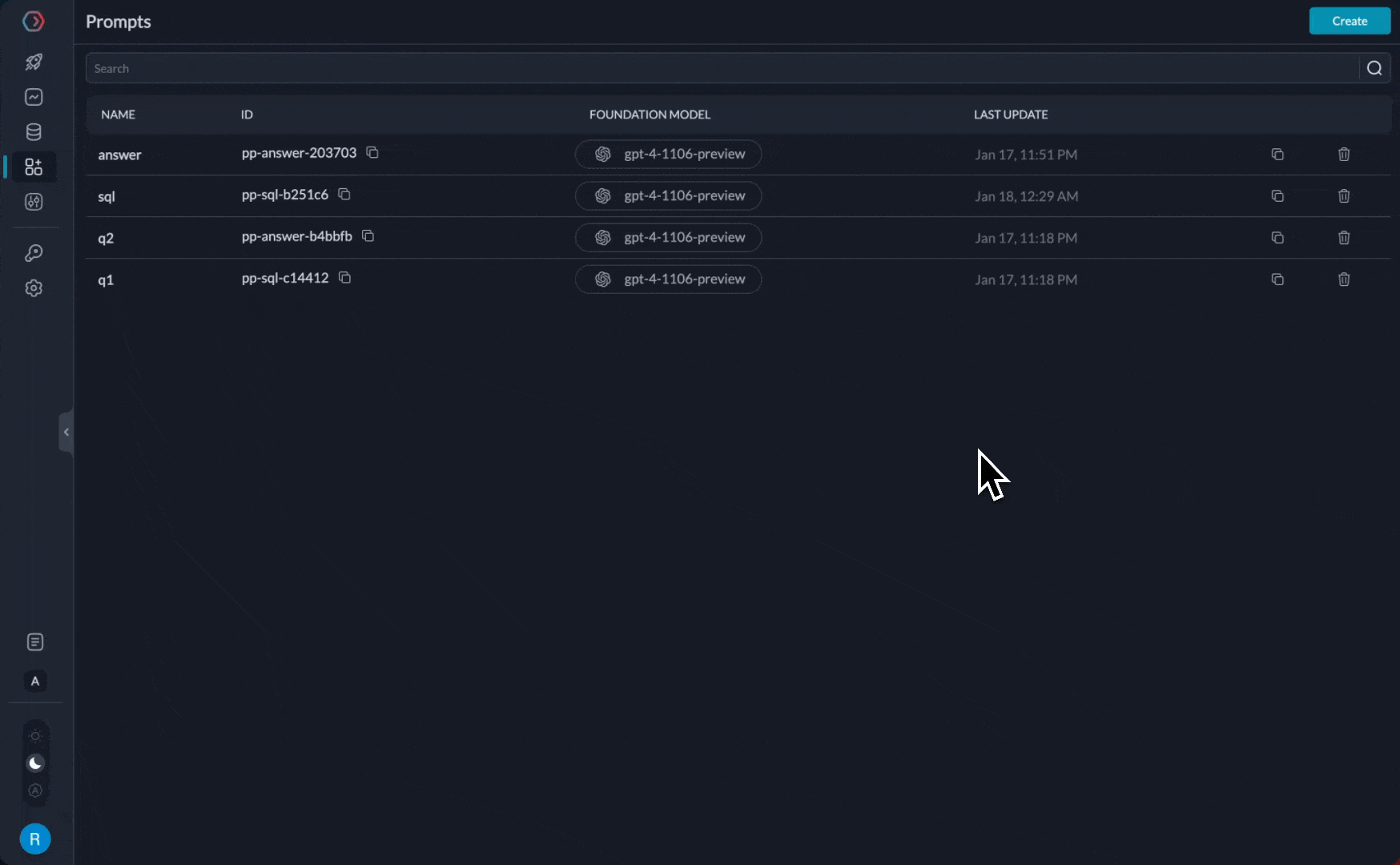Focus the prompts Search field

722,68
